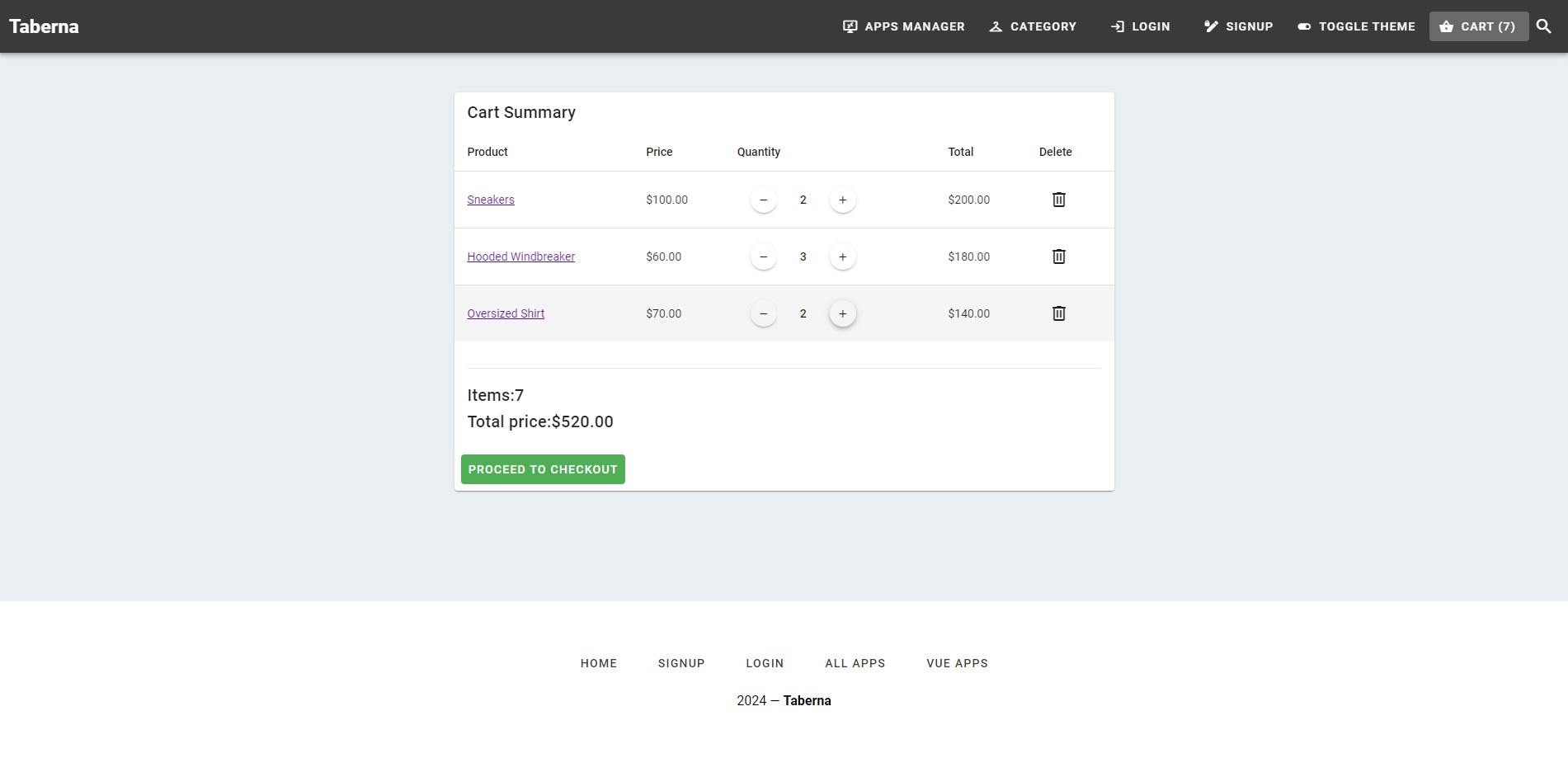
Task: Increase Sneakers quantity
Action: coord(842,199)
